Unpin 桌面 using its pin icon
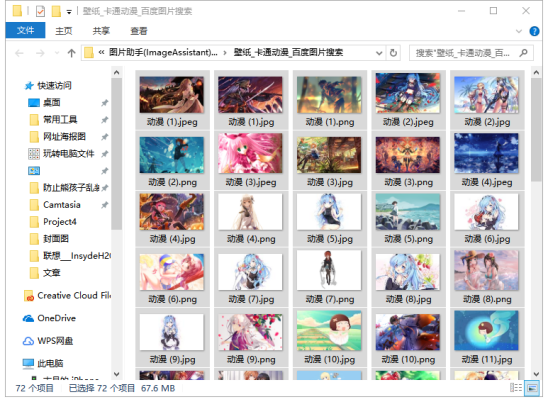The width and height of the screenshot is (548, 402). (x=104, y=103)
